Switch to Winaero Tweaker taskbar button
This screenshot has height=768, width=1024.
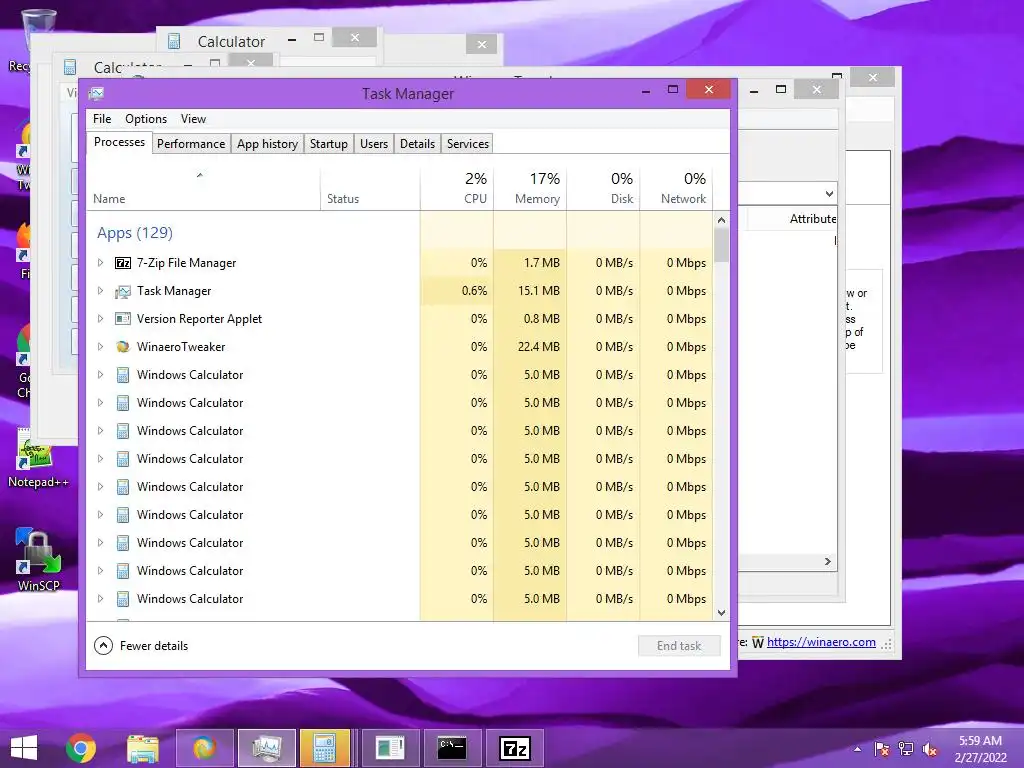(x=204, y=748)
